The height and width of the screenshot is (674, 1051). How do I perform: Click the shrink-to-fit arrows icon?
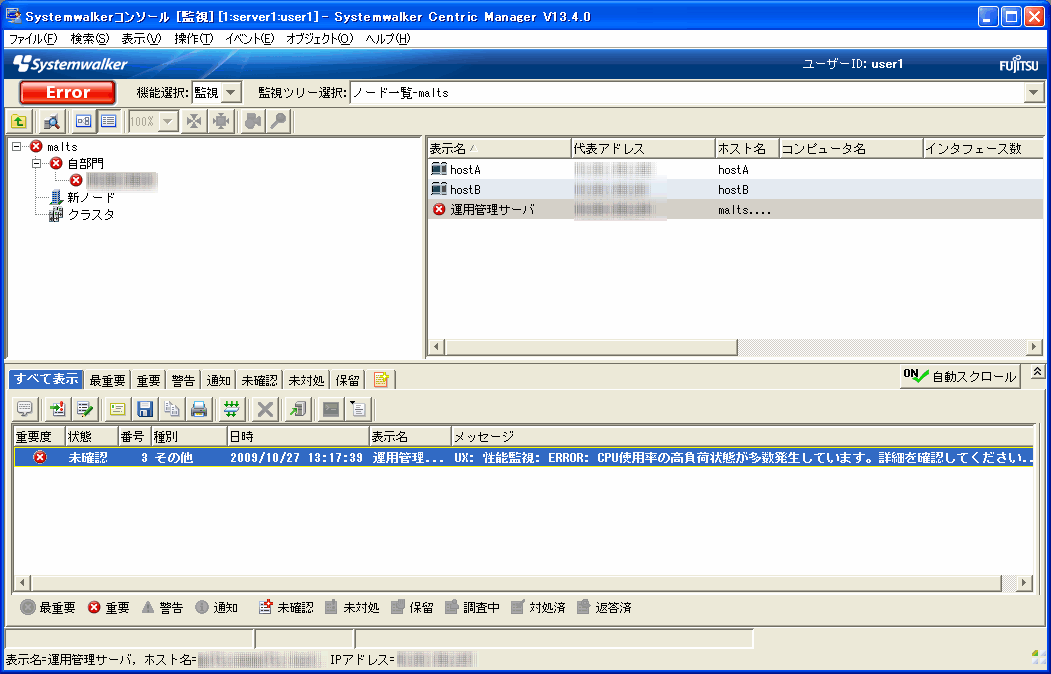pyautogui.click(x=194, y=121)
